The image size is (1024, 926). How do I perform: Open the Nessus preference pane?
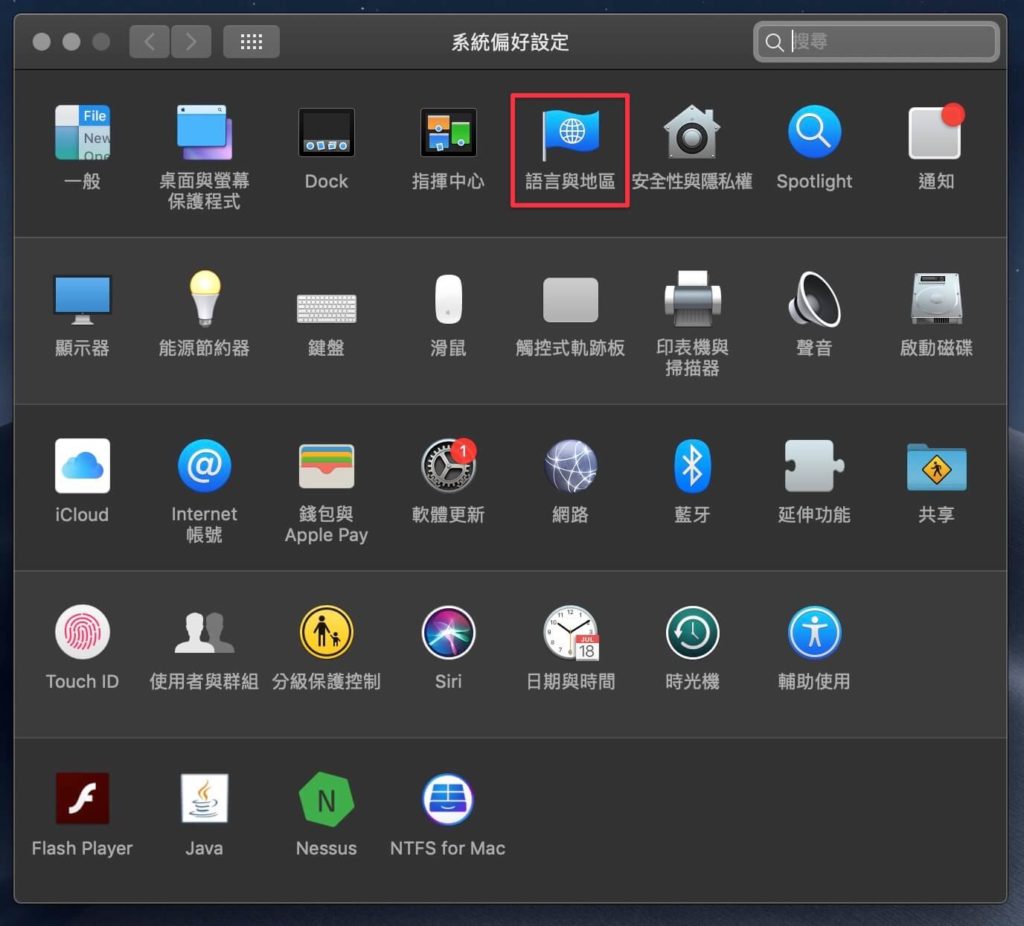[x=327, y=799]
